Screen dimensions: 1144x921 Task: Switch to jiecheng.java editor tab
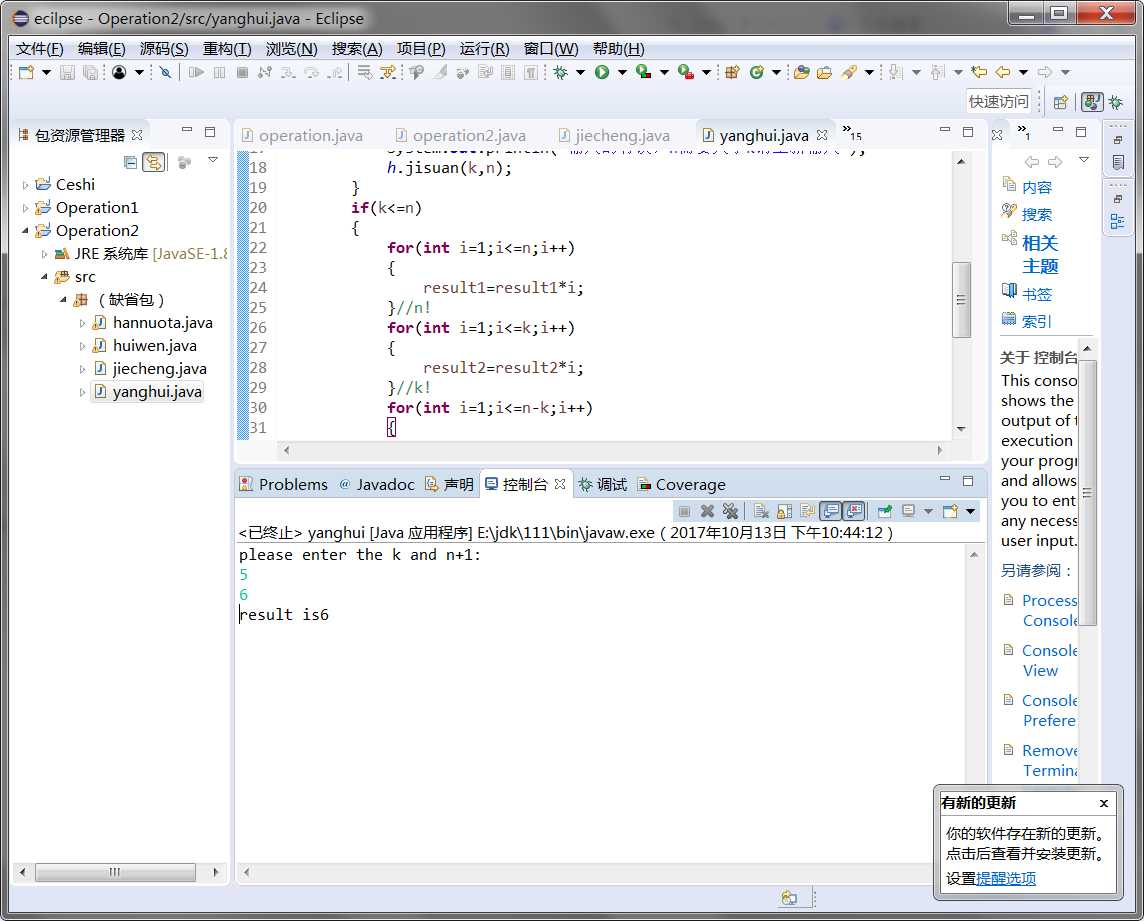(x=614, y=136)
